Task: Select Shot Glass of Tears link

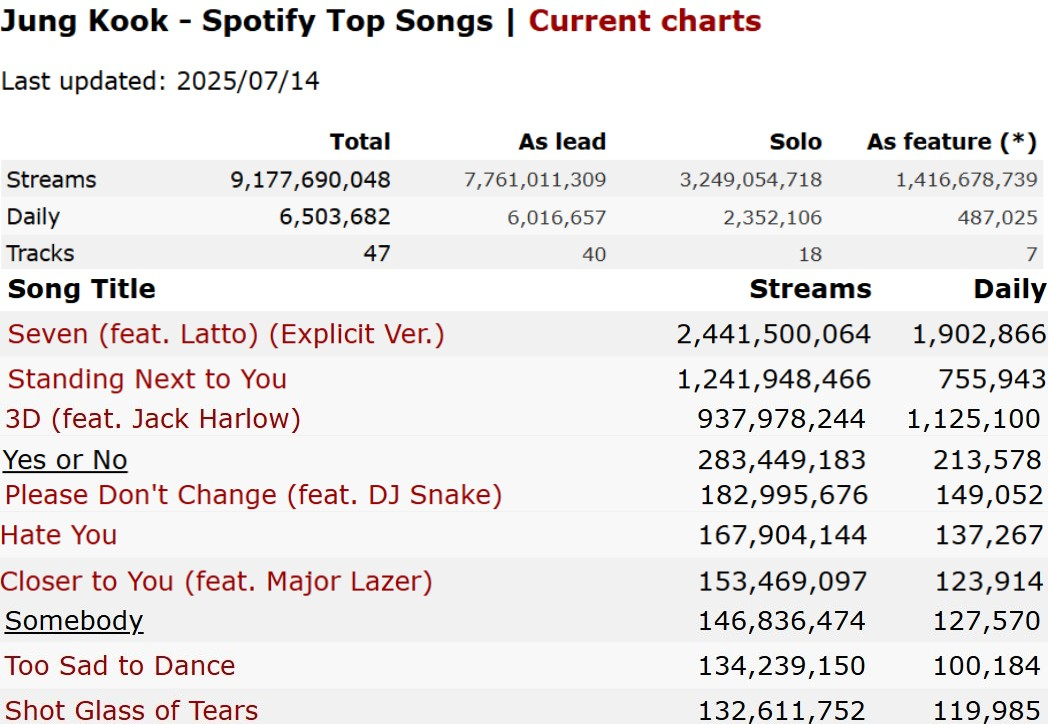Action: 132,711
